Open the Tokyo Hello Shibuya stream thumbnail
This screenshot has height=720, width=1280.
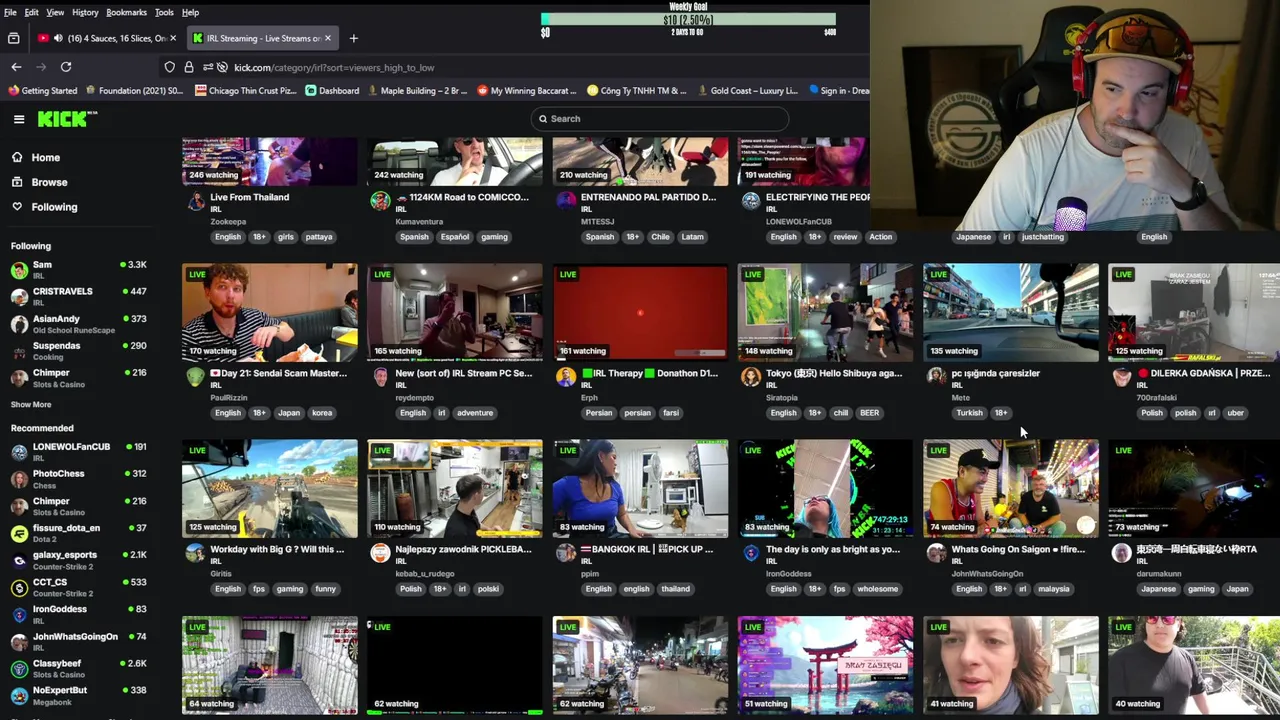click(825, 312)
